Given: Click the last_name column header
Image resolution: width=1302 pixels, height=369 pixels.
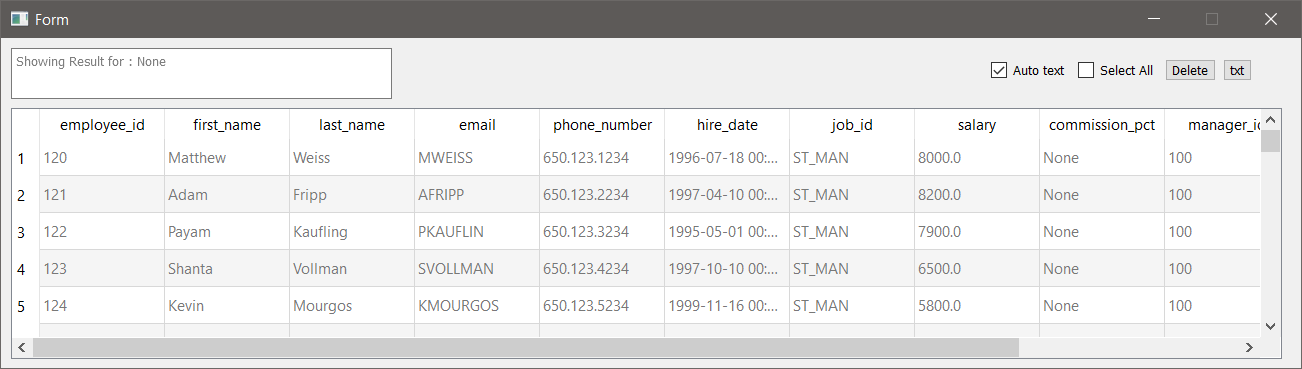Looking at the screenshot, I should (x=352, y=125).
